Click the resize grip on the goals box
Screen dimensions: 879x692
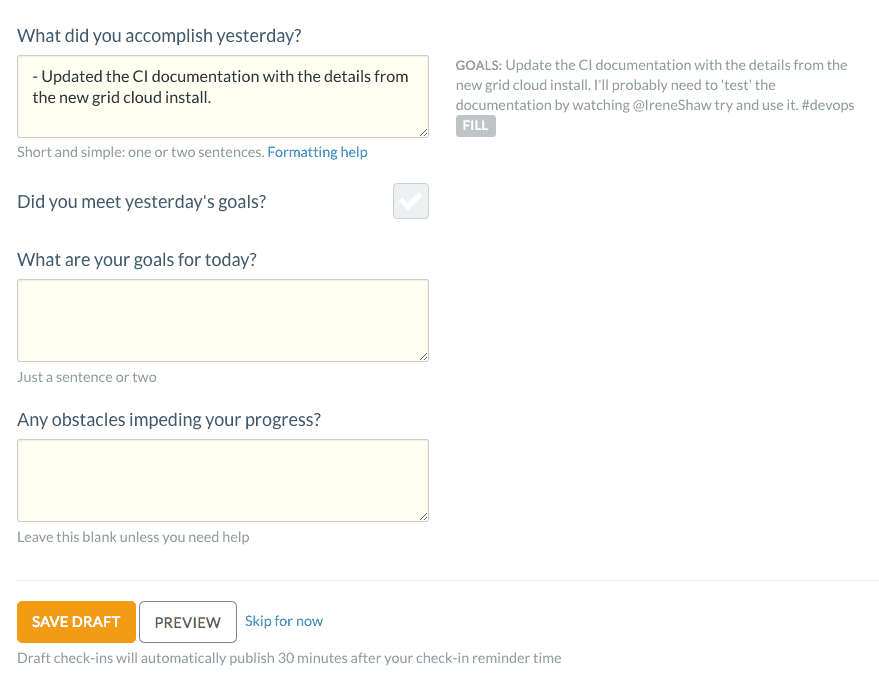tap(424, 355)
